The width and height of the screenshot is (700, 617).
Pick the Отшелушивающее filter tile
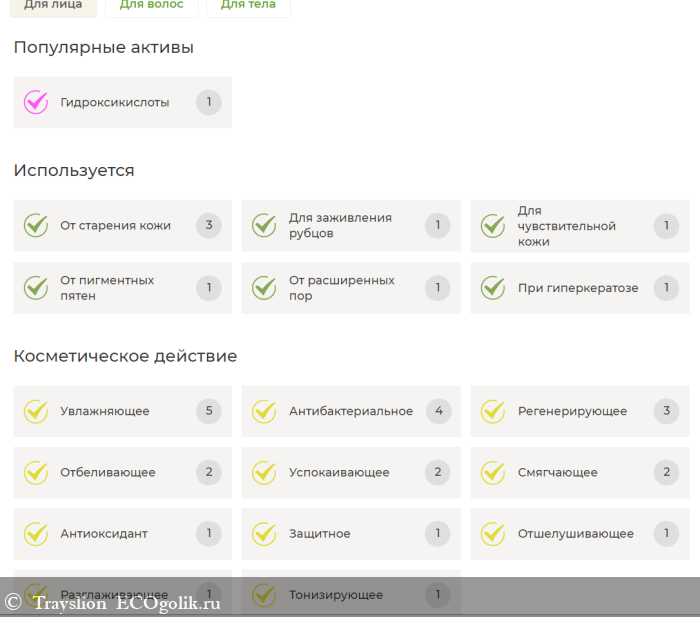pyautogui.click(x=579, y=533)
